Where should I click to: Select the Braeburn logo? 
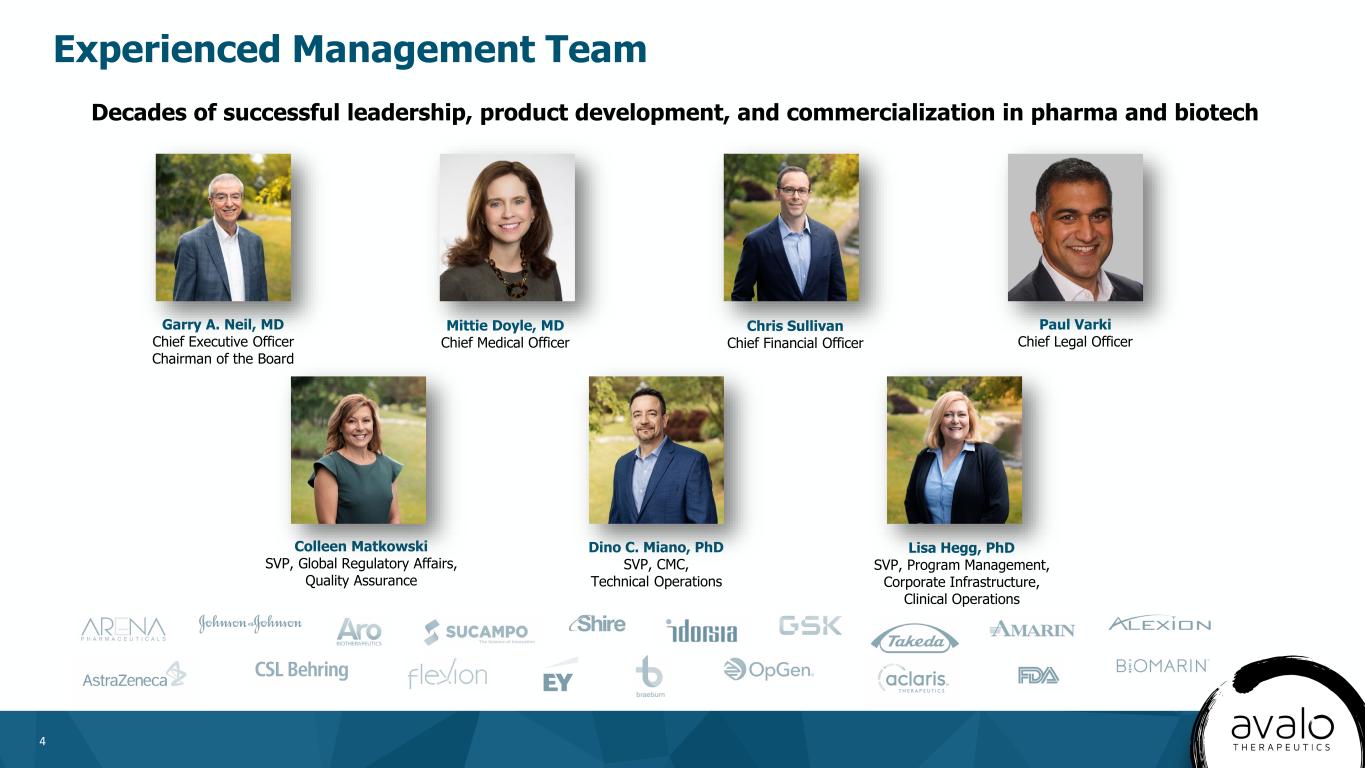650,676
